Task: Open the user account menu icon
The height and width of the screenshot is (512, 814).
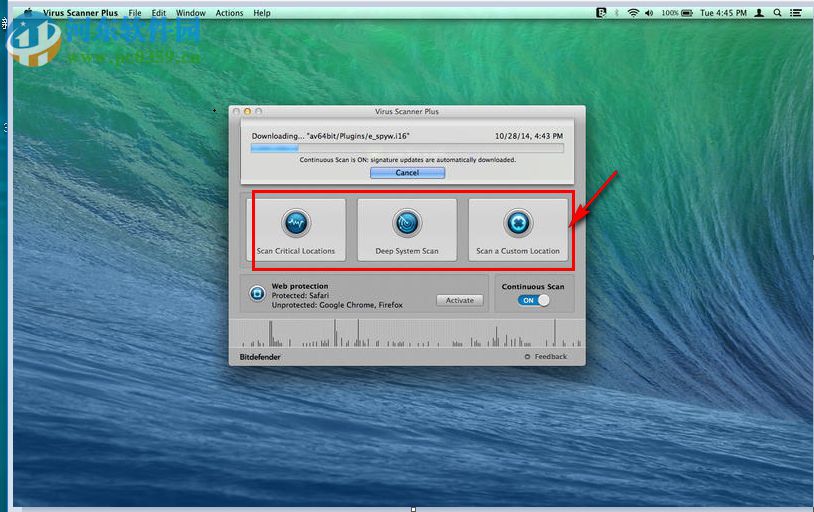Action: click(759, 12)
